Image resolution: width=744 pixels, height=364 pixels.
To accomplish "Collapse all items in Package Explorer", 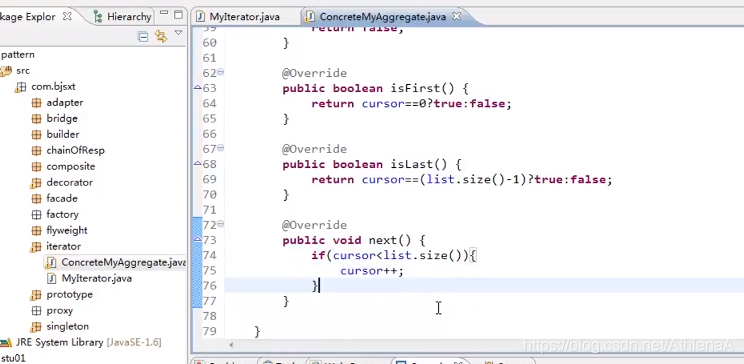I will (143, 37).
